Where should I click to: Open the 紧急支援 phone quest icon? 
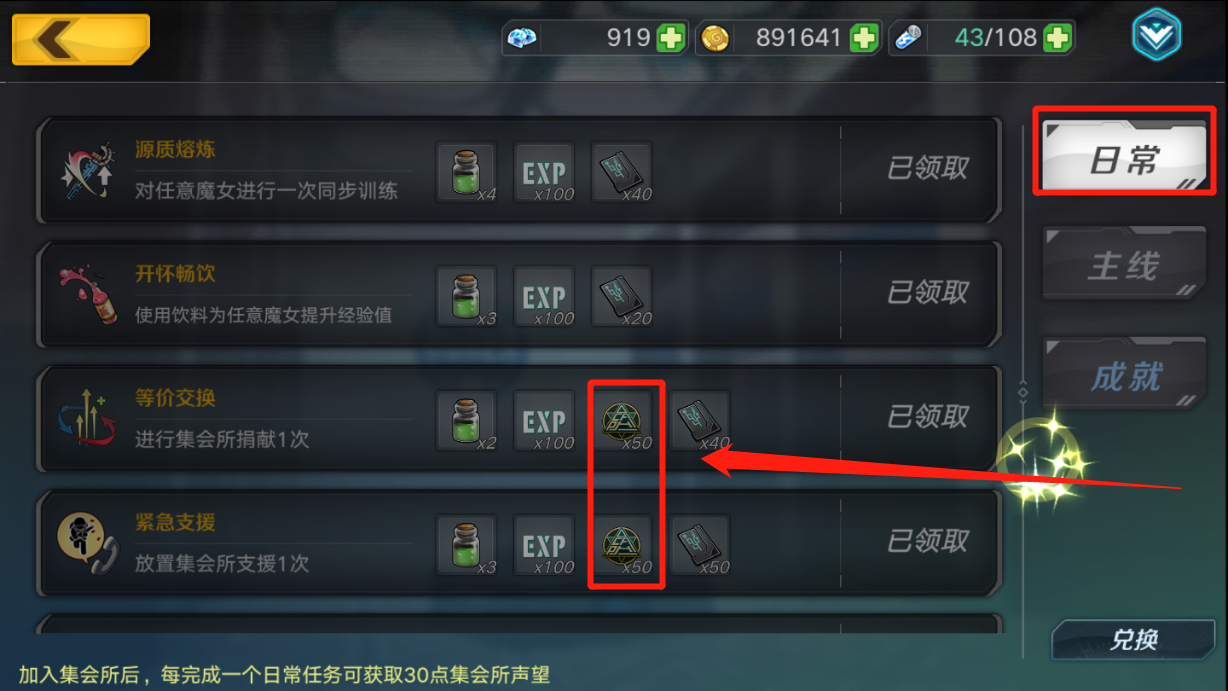[x=86, y=544]
